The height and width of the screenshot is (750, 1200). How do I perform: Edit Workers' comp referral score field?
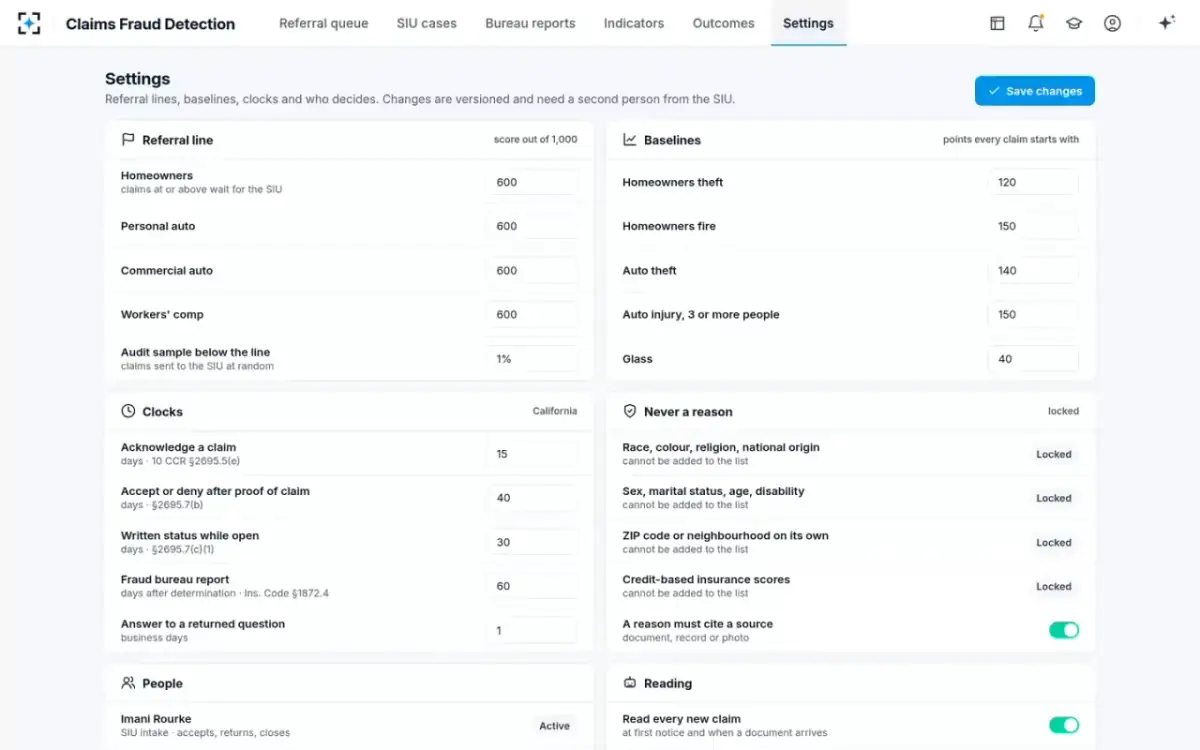(532, 314)
